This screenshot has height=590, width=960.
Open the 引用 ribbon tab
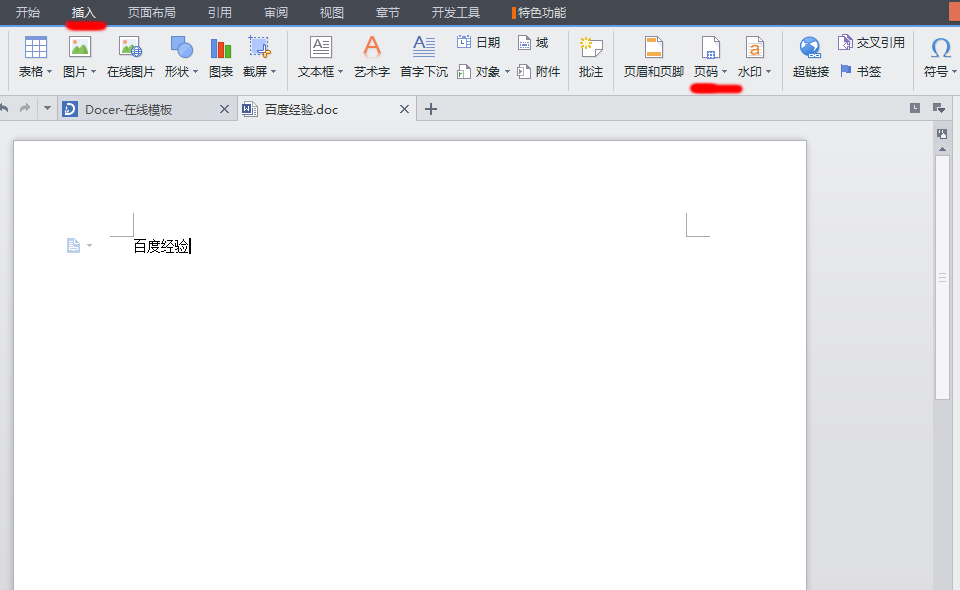pyautogui.click(x=220, y=12)
